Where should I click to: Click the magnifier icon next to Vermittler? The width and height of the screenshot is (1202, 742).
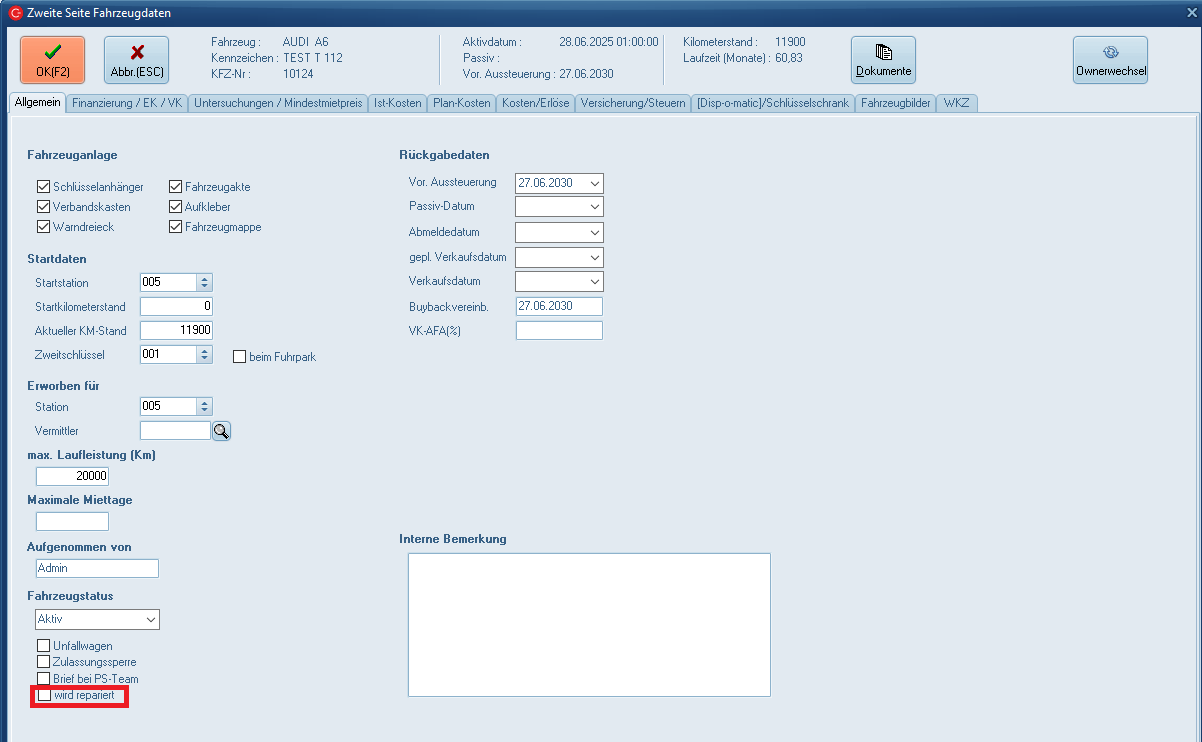(222, 431)
